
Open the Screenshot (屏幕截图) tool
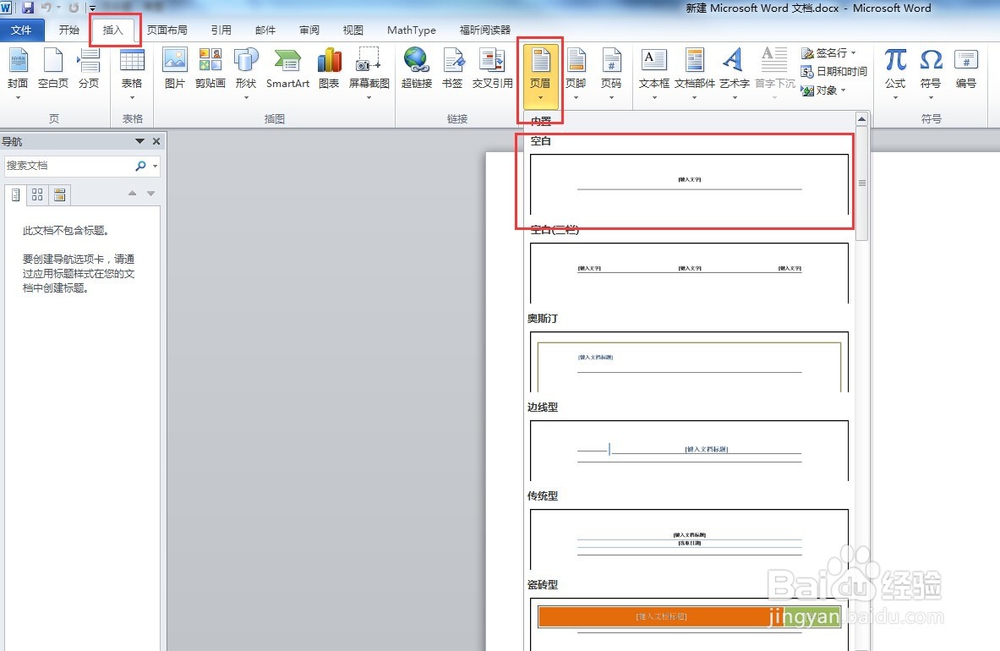pos(369,61)
